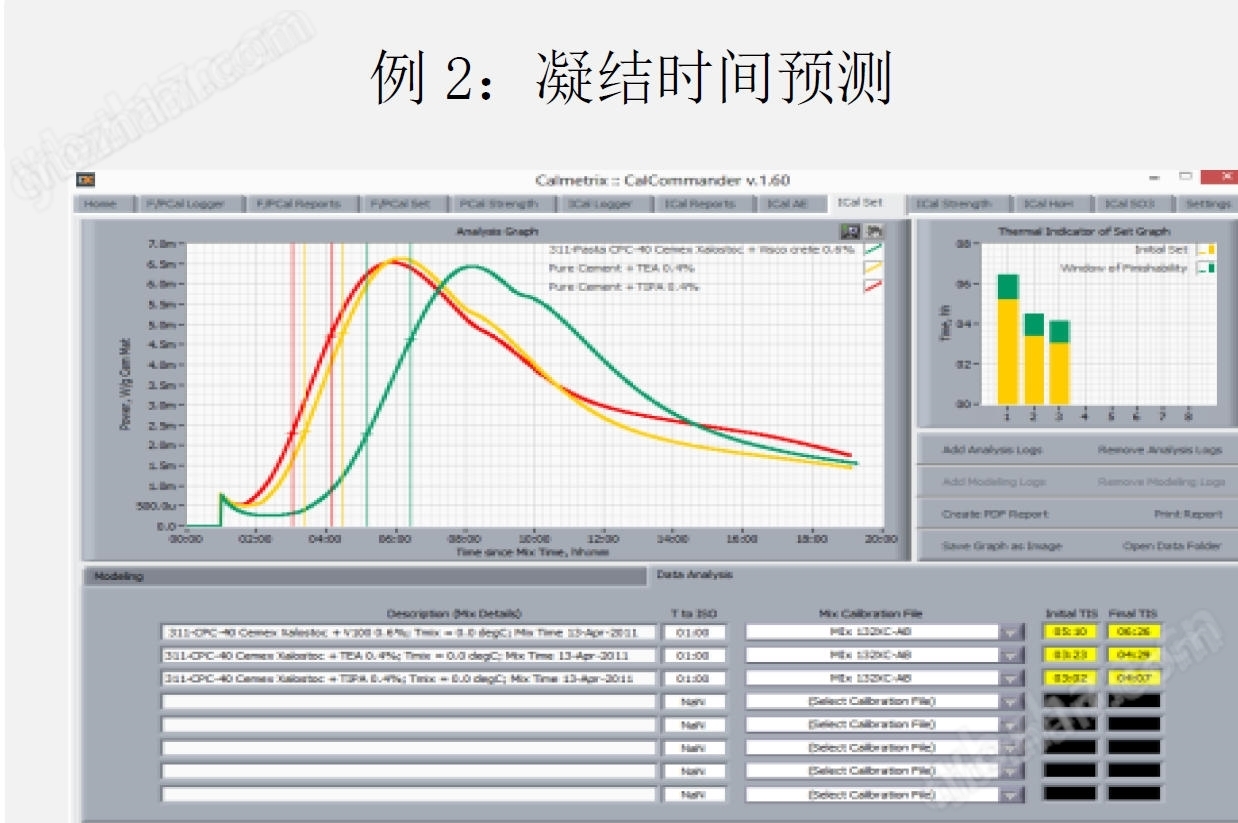Screen dimensions: 1238x823
Task: Click description field for TIPA 0.4% mix
Action: [408, 678]
